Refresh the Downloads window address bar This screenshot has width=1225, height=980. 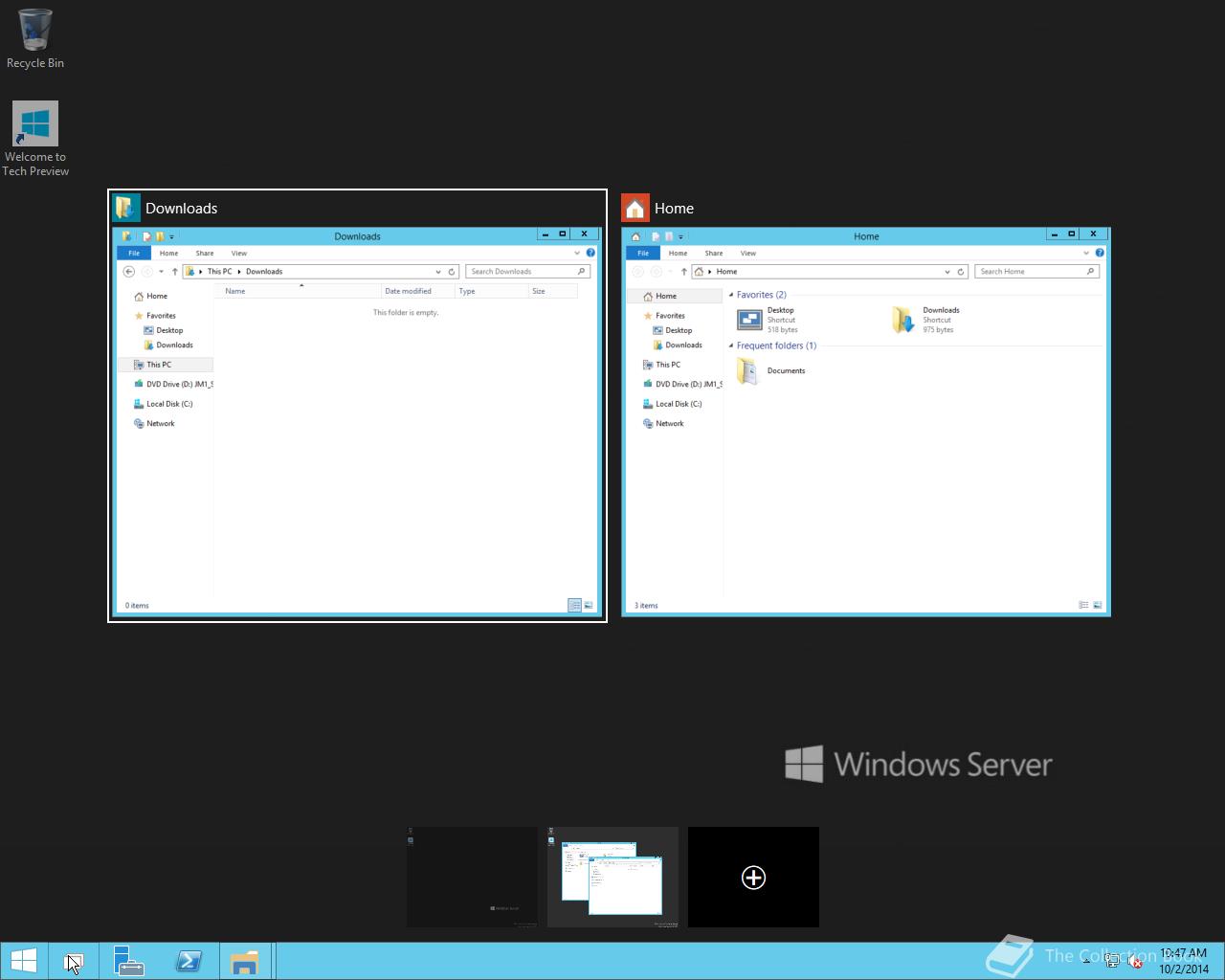pos(452,272)
